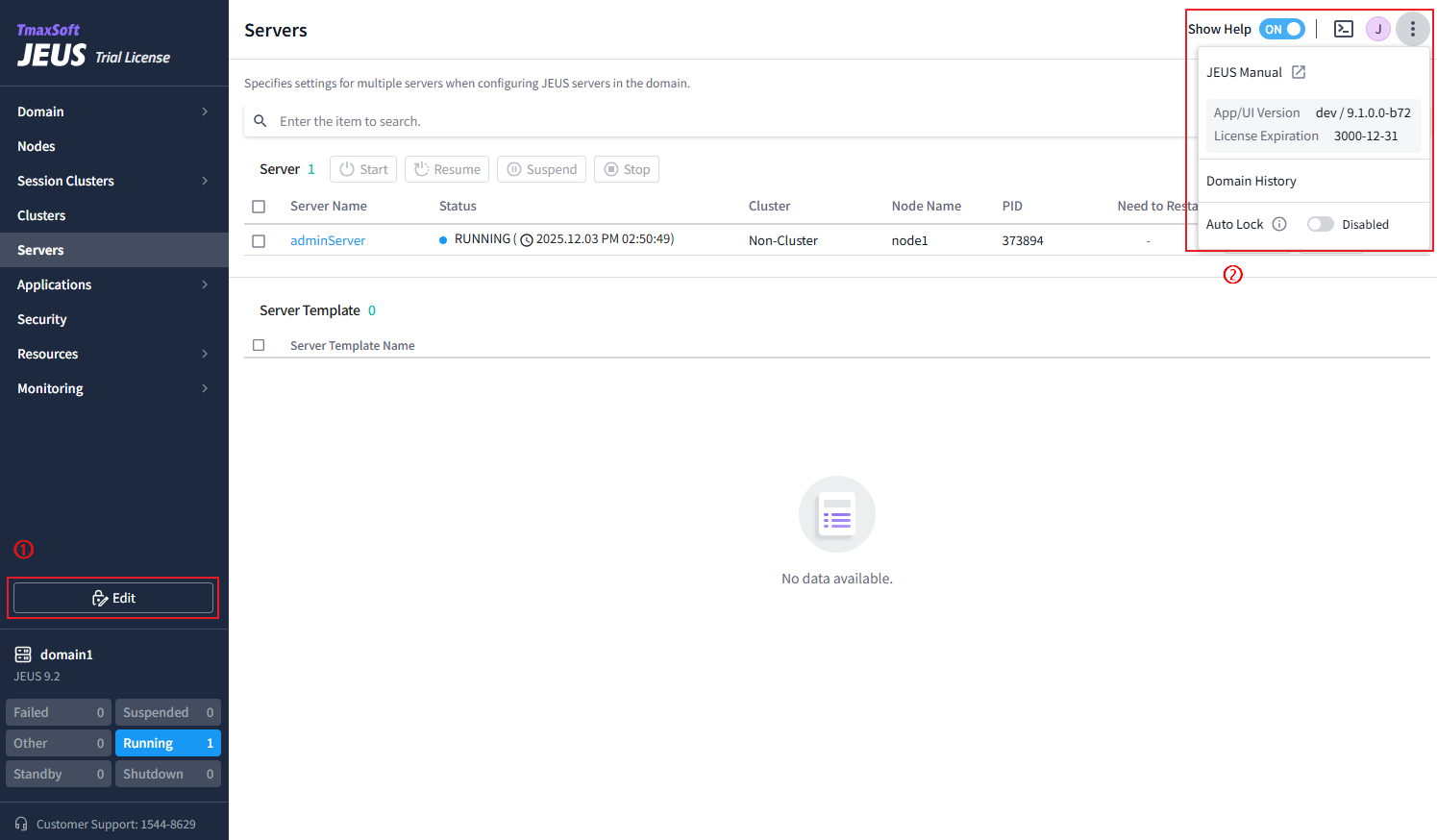Click the search magnifier icon
Screen dimensions: 1437x840
click(260, 120)
